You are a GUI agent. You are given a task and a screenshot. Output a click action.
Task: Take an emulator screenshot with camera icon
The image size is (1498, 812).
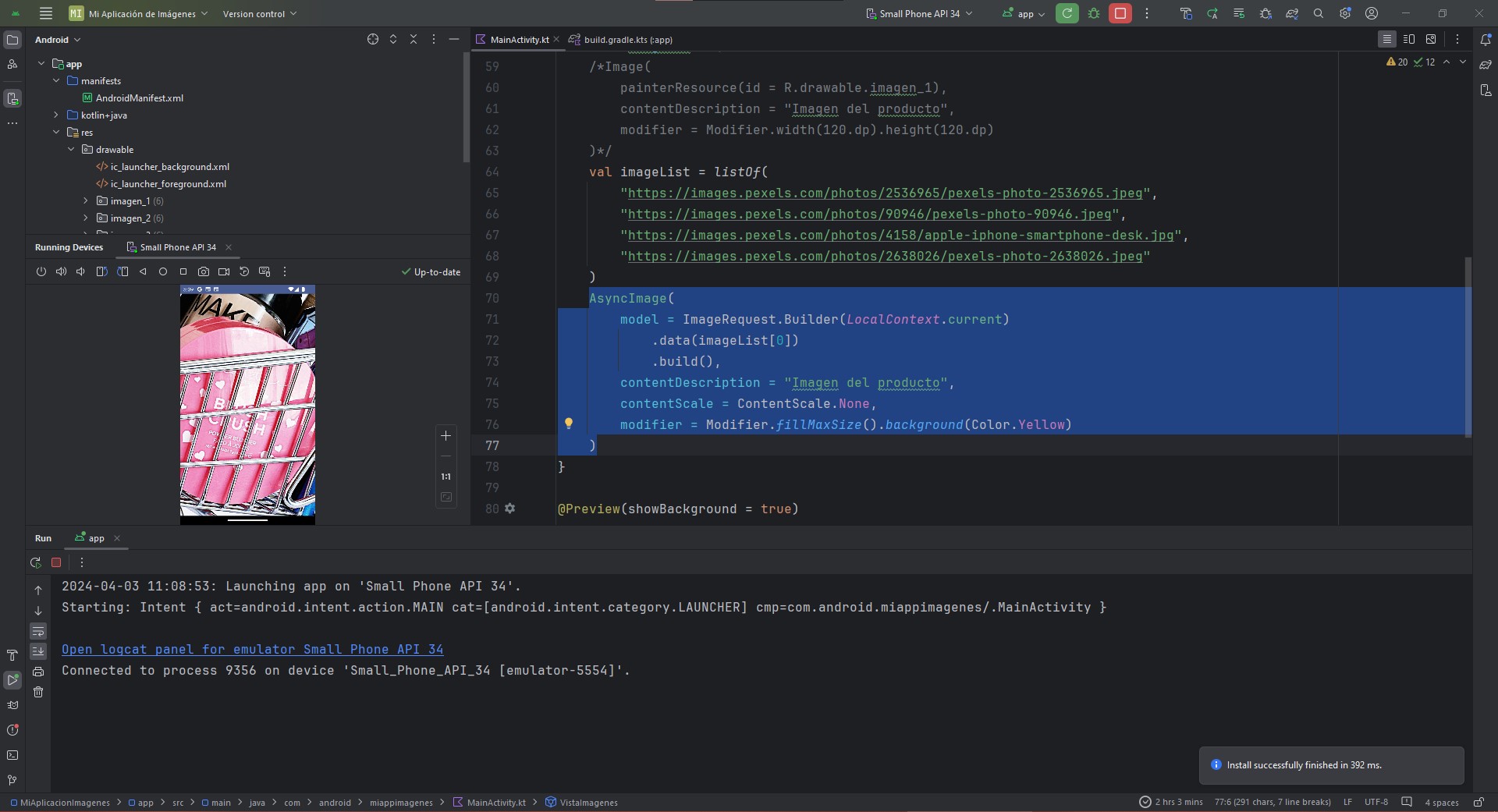pyautogui.click(x=204, y=271)
